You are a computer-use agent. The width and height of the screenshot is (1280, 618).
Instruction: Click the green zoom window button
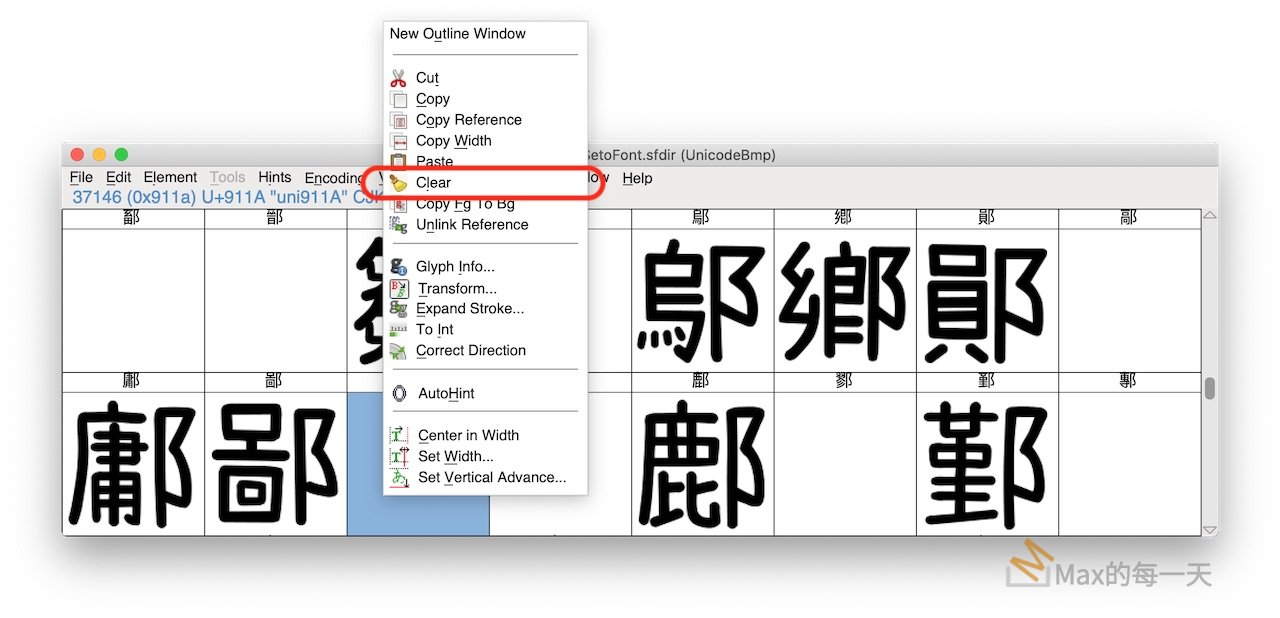coord(122,155)
